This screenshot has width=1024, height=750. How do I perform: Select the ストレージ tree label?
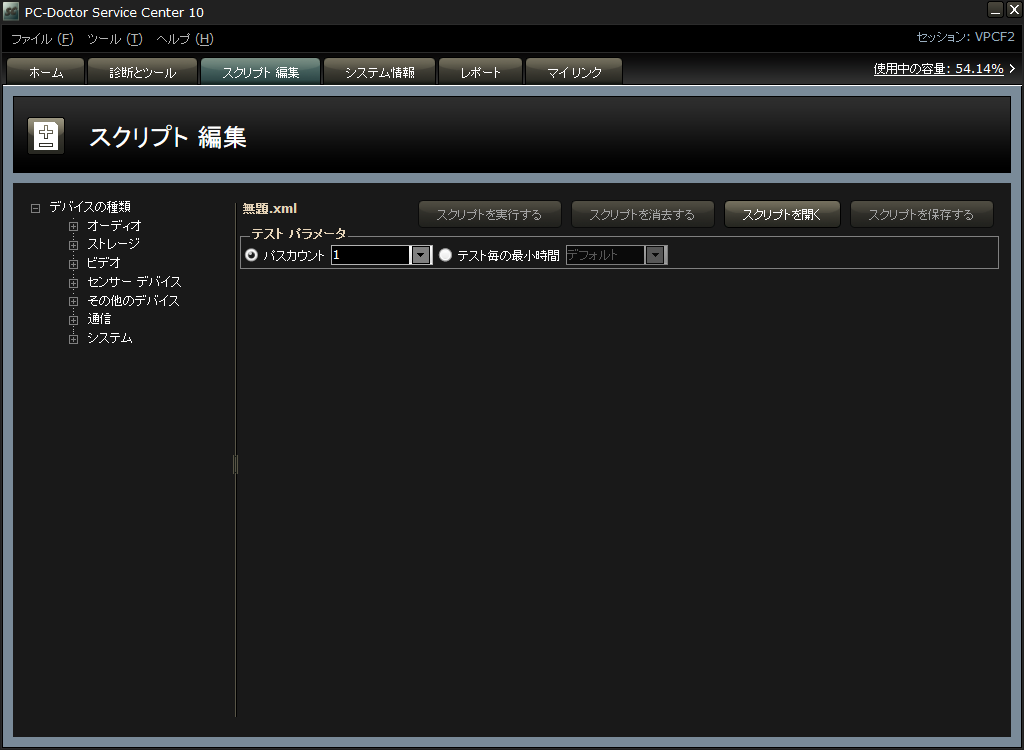[114, 244]
